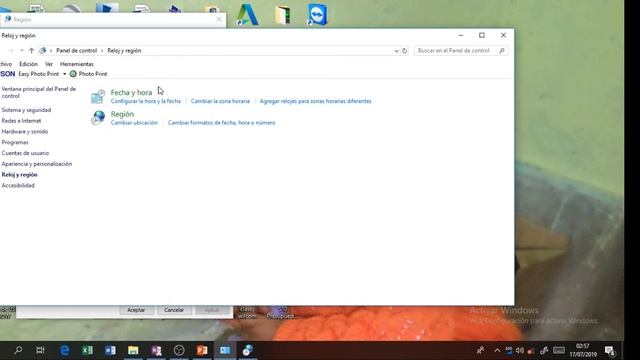The width and height of the screenshot is (640, 360).
Task: Open Fecha y hora heading link
Action: pyautogui.click(x=131, y=93)
